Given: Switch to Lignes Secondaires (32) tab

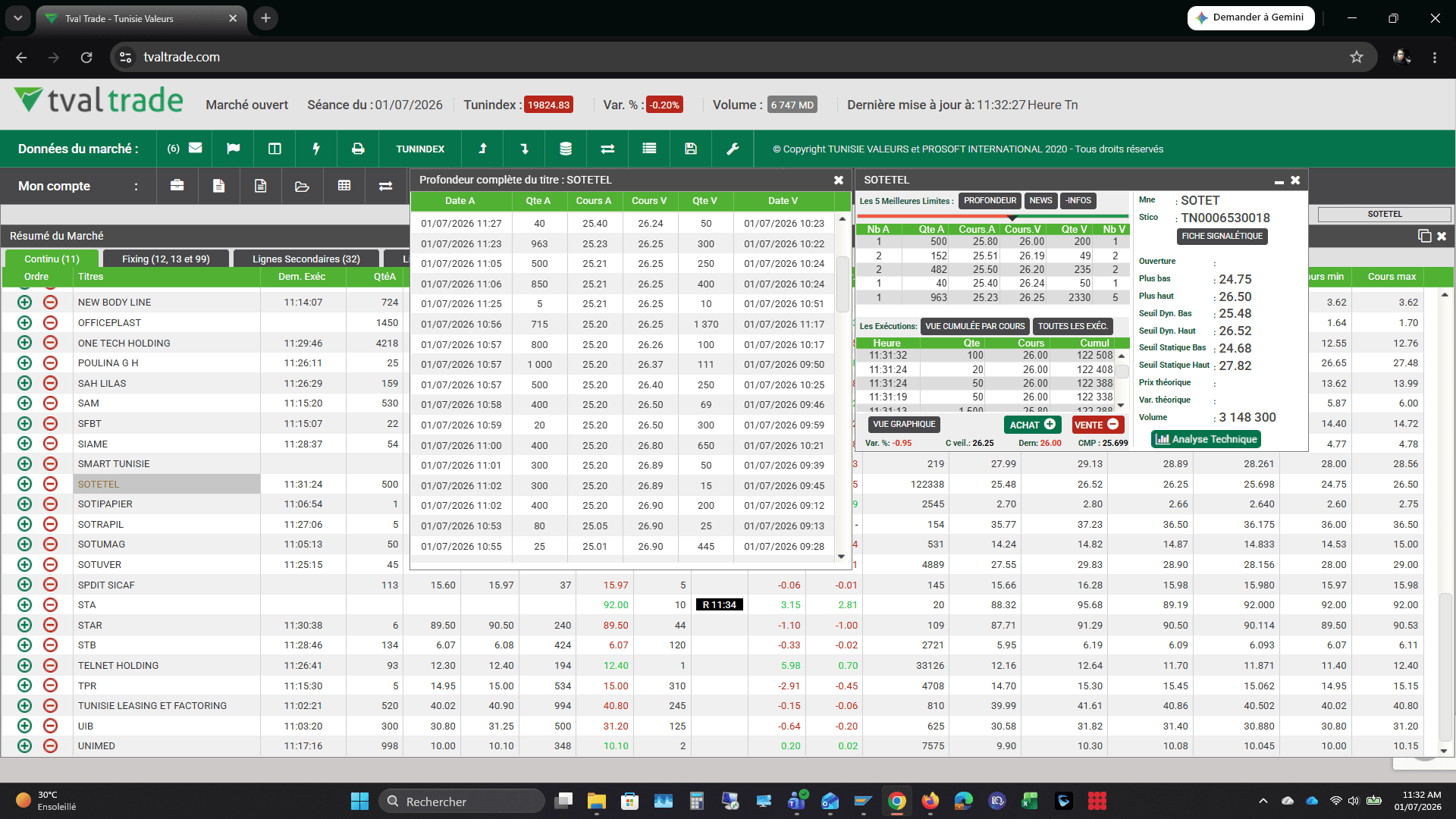Looking at the screenshot, I should click(306, 259).
